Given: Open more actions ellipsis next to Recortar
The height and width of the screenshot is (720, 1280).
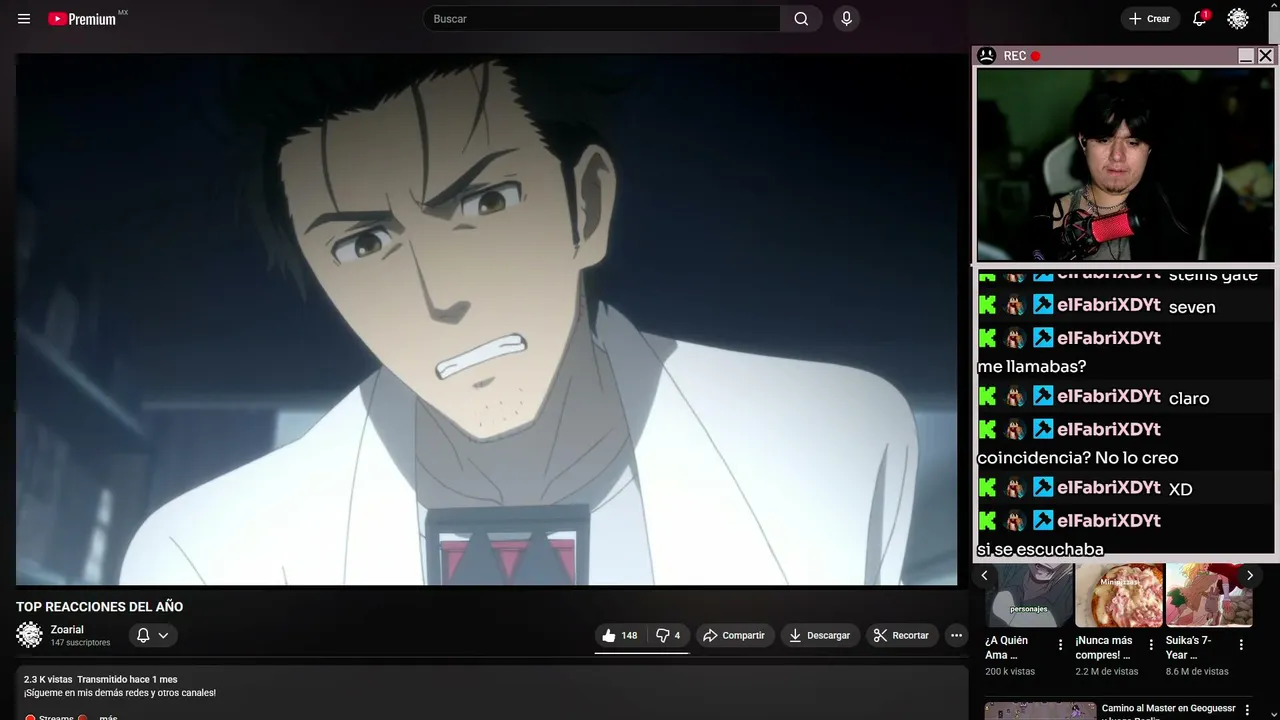Looking at the screenshot, I should 956,635.
